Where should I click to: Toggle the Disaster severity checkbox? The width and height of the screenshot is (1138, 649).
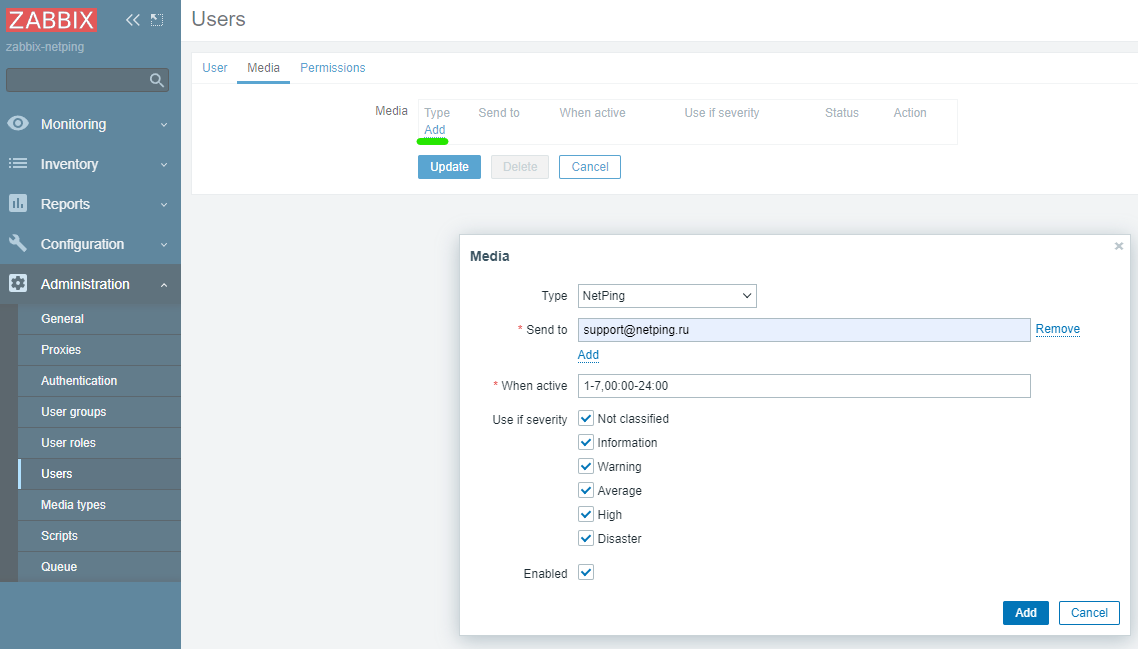[x=586, y=539]
